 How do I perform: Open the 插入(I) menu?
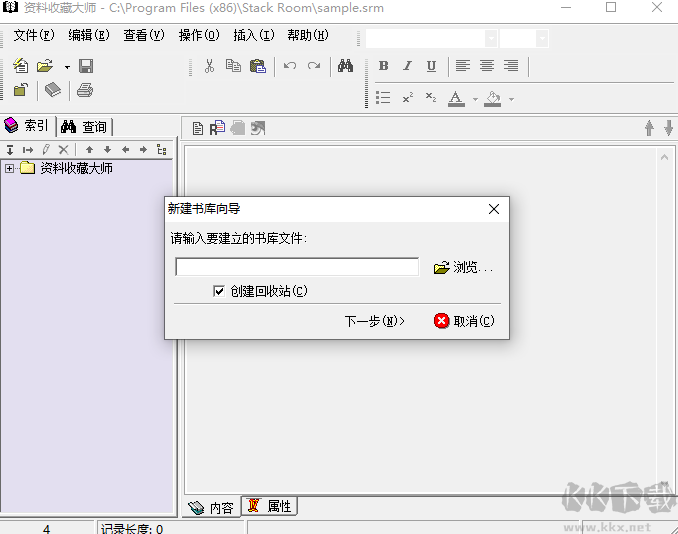pos(254,35)
